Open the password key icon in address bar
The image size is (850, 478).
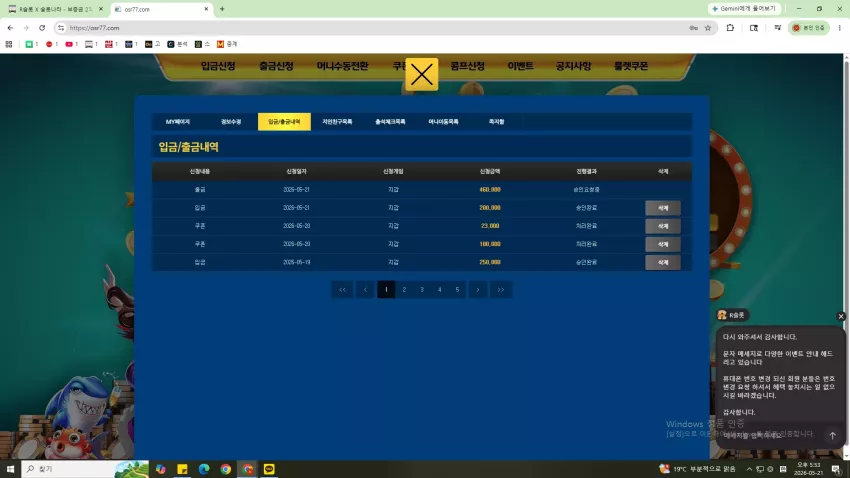coord(693,28)
